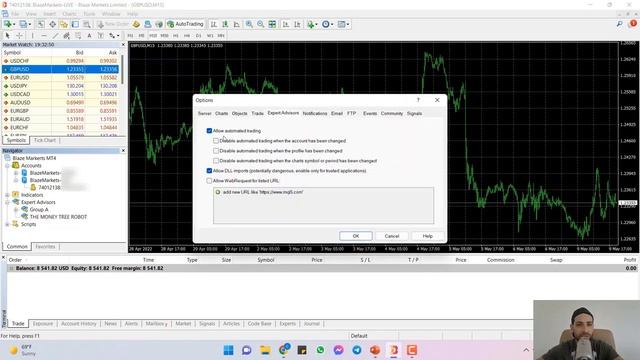The image size is (640, 360).
Task: Toggle the AutoTrading button
Action: click(x=185, y=24)
